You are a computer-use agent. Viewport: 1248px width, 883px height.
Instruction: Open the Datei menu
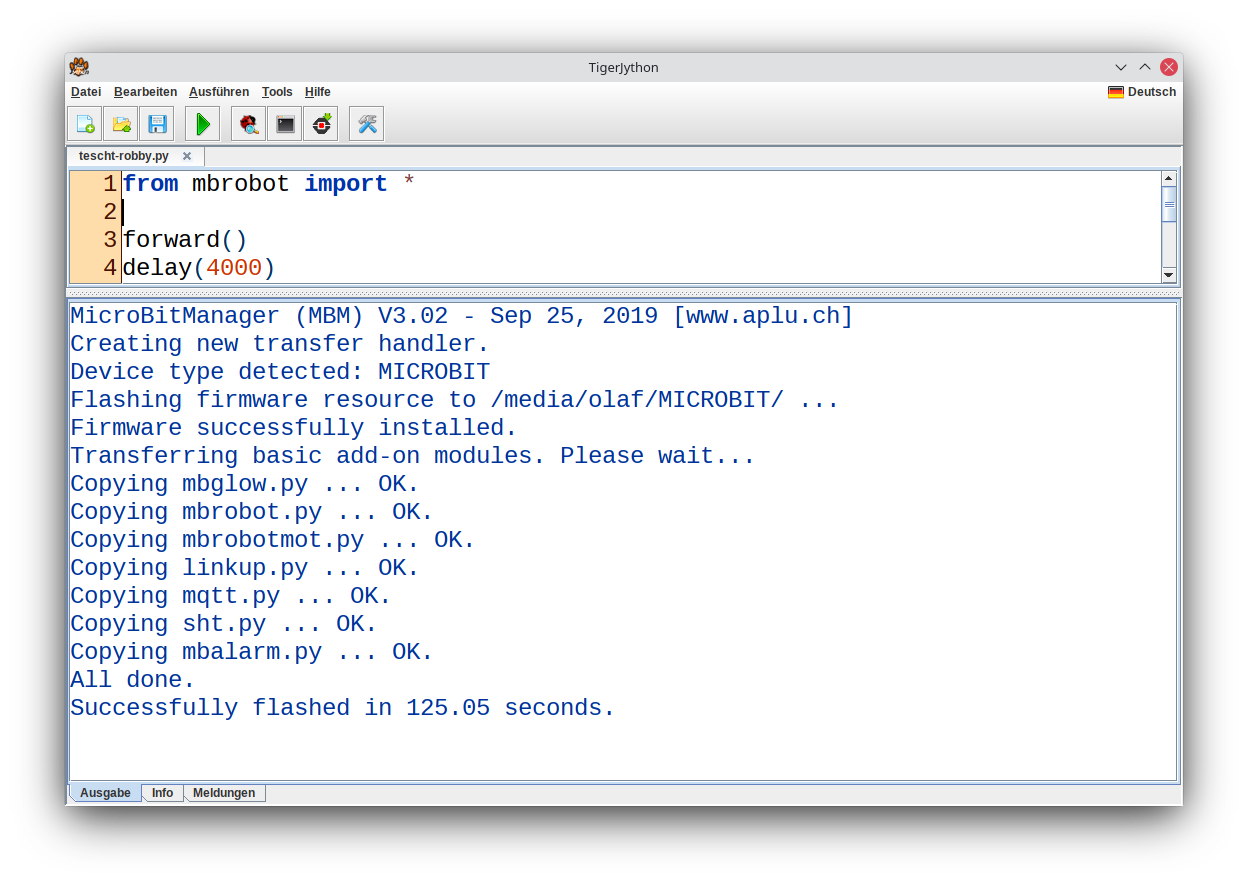86,92
